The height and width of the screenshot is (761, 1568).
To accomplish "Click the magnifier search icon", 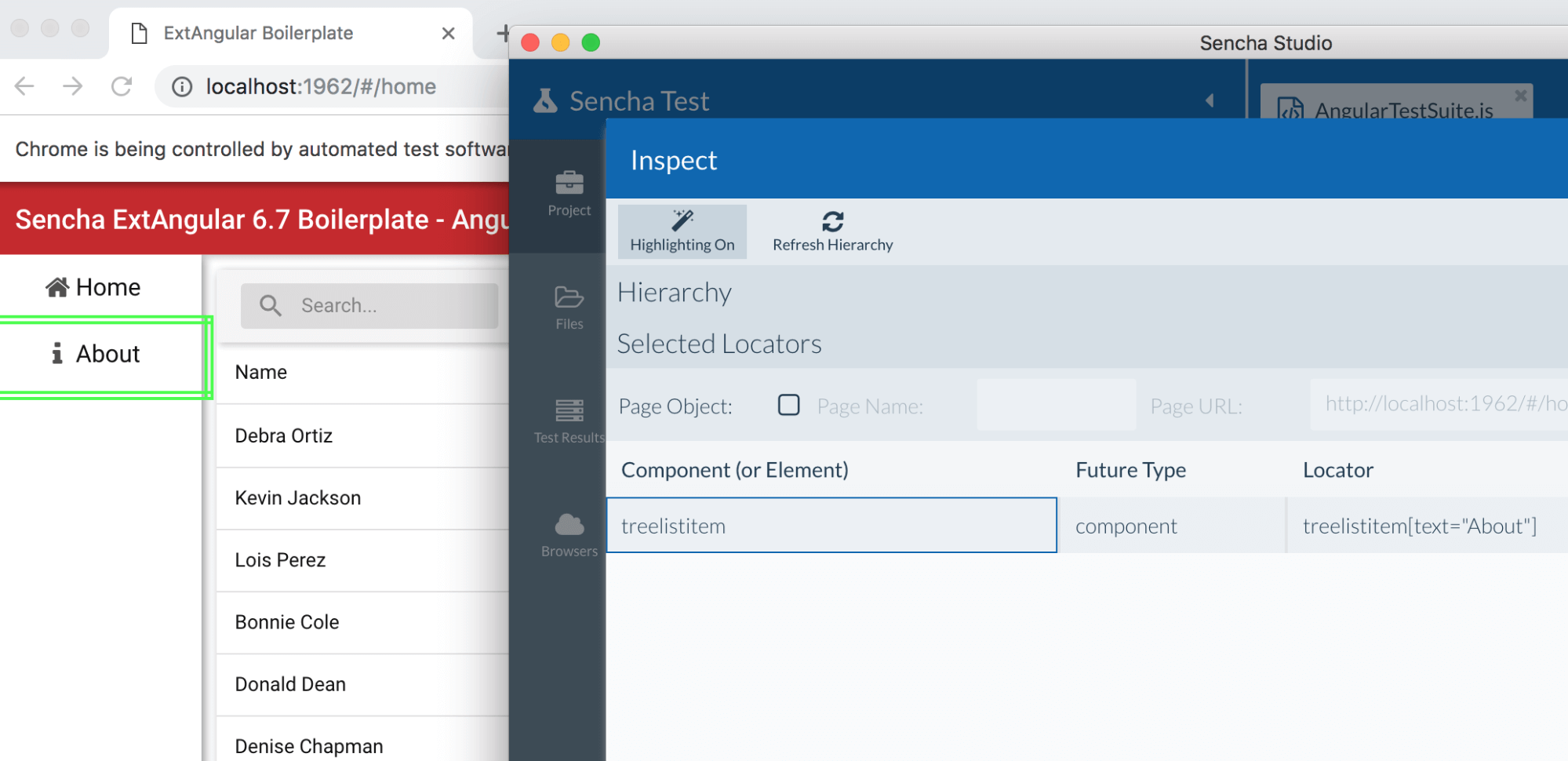I will [271, 305].
